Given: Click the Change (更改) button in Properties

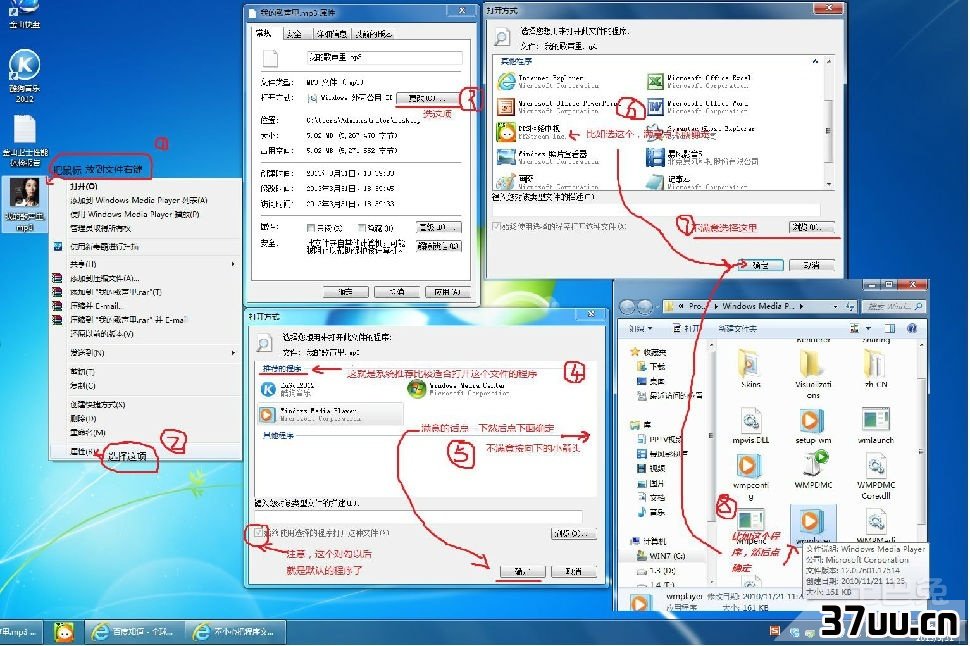Looking at the screenshot, I should [x=428, y=98].
